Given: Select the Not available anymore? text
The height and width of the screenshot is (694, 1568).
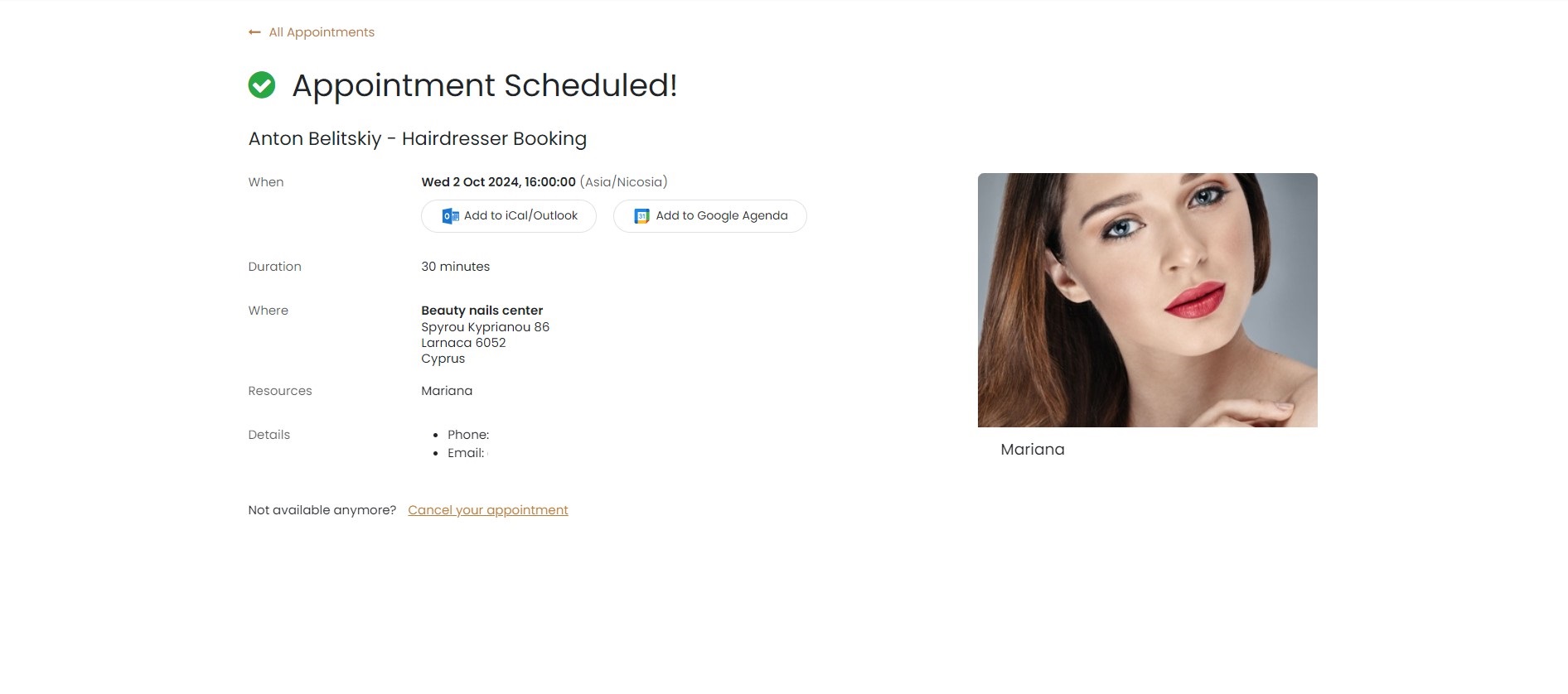Looking at the screenshot, I should coord(322,510).
